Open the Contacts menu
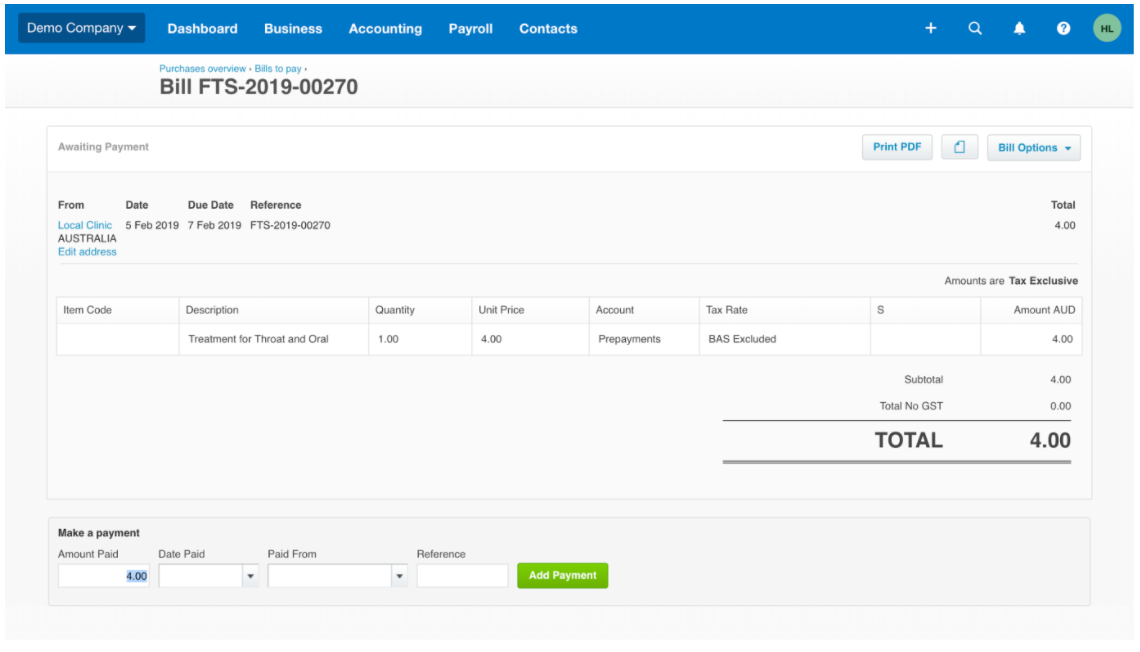1140x652 pixels. click(548, 29)
